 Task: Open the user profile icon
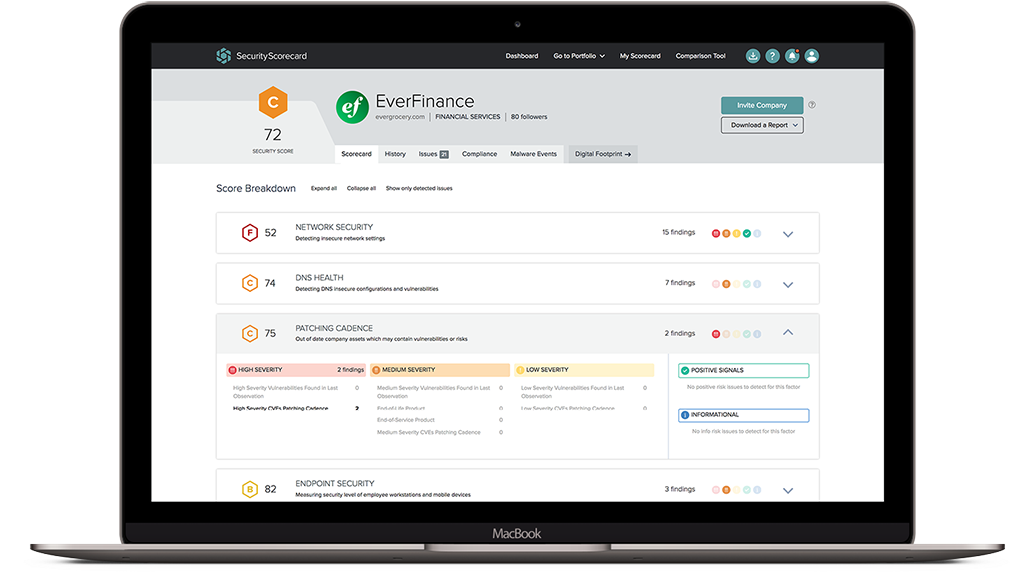click(812, 56)
